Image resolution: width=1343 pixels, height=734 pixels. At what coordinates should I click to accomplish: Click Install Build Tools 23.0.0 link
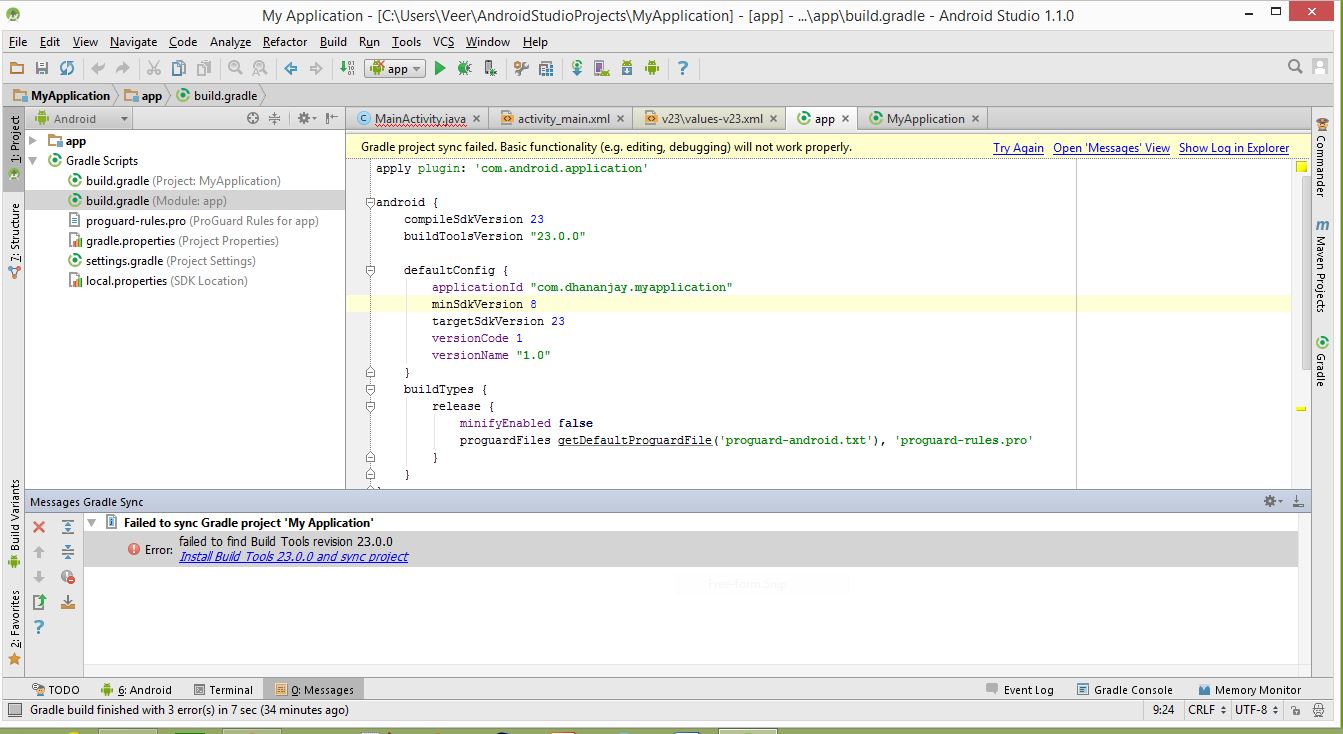pyautogui.click(x=293, y=557)
